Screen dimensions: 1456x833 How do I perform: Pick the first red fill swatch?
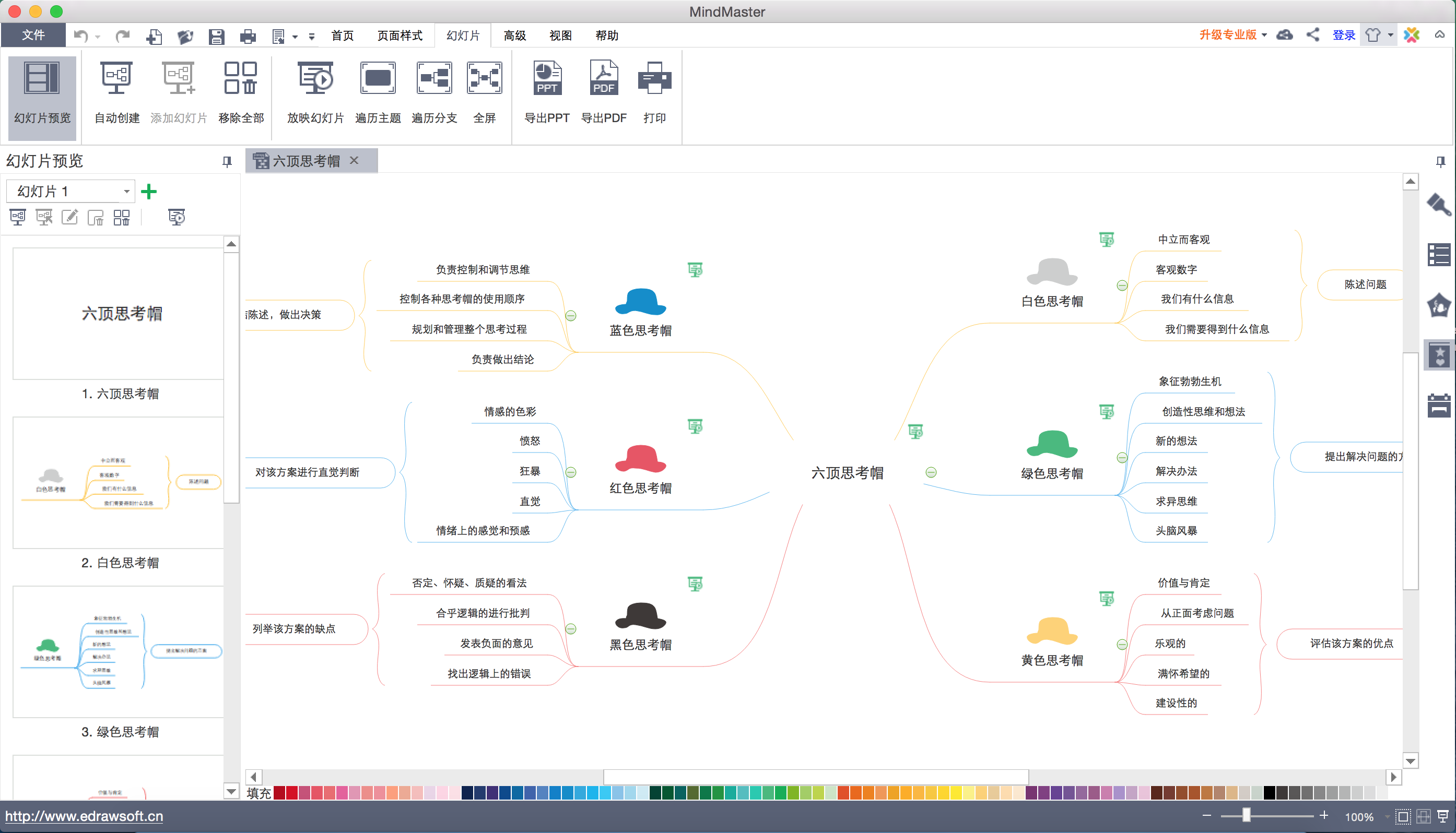[279, 792]
